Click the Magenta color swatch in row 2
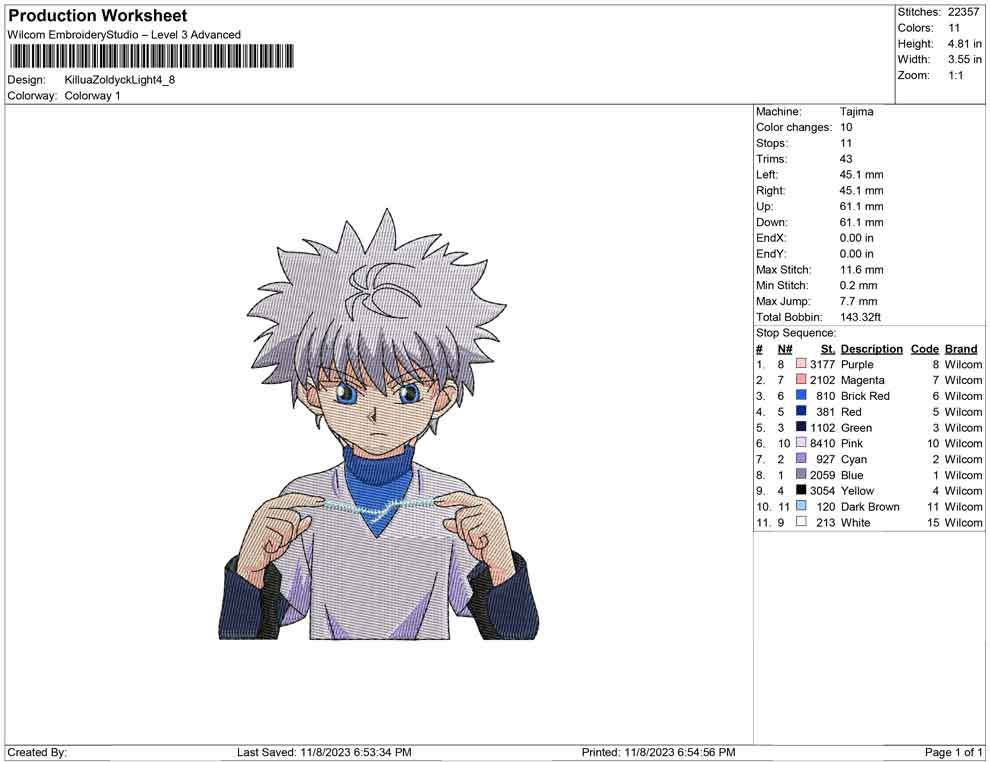 (801, 379)
